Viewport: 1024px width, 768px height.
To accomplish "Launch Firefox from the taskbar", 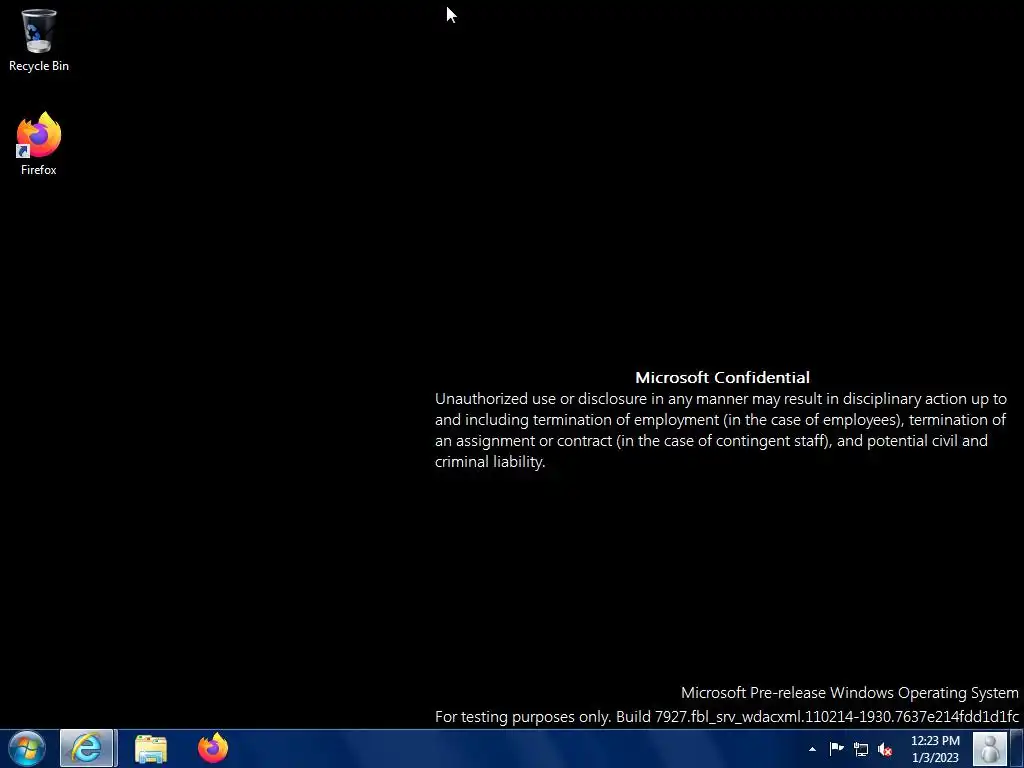I will (213, 748).
